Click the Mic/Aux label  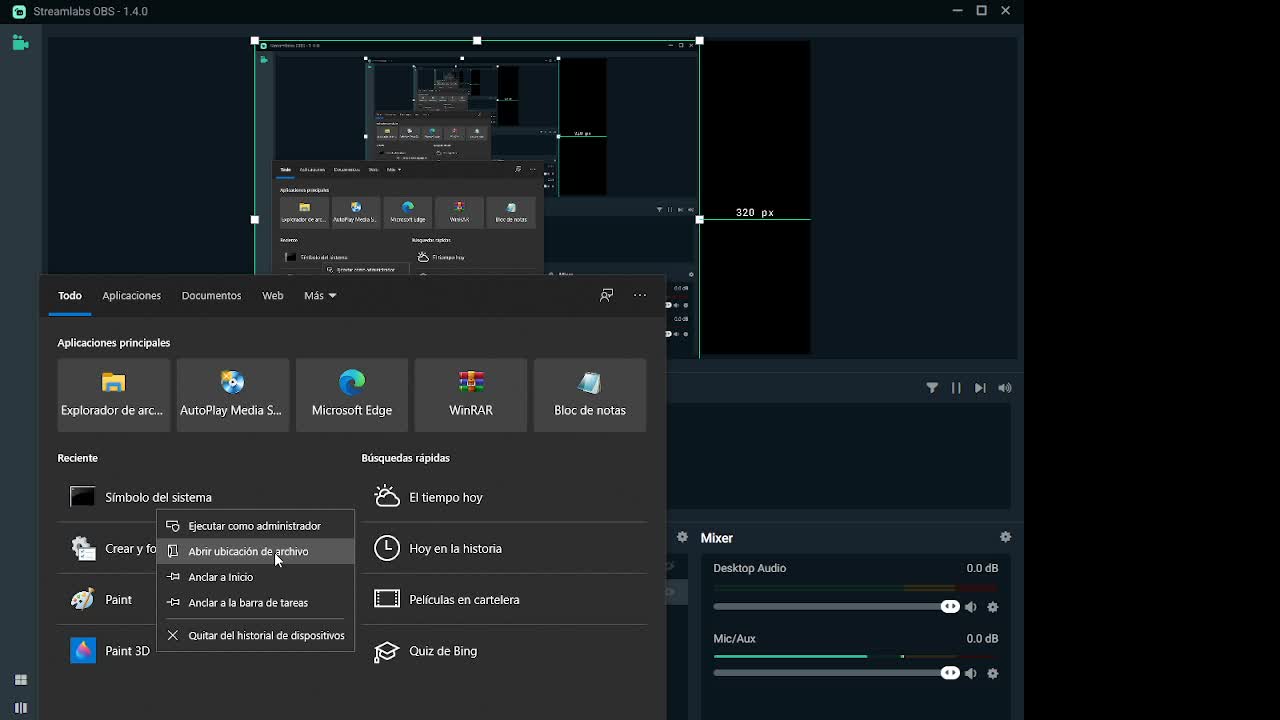tap(734, 638)
